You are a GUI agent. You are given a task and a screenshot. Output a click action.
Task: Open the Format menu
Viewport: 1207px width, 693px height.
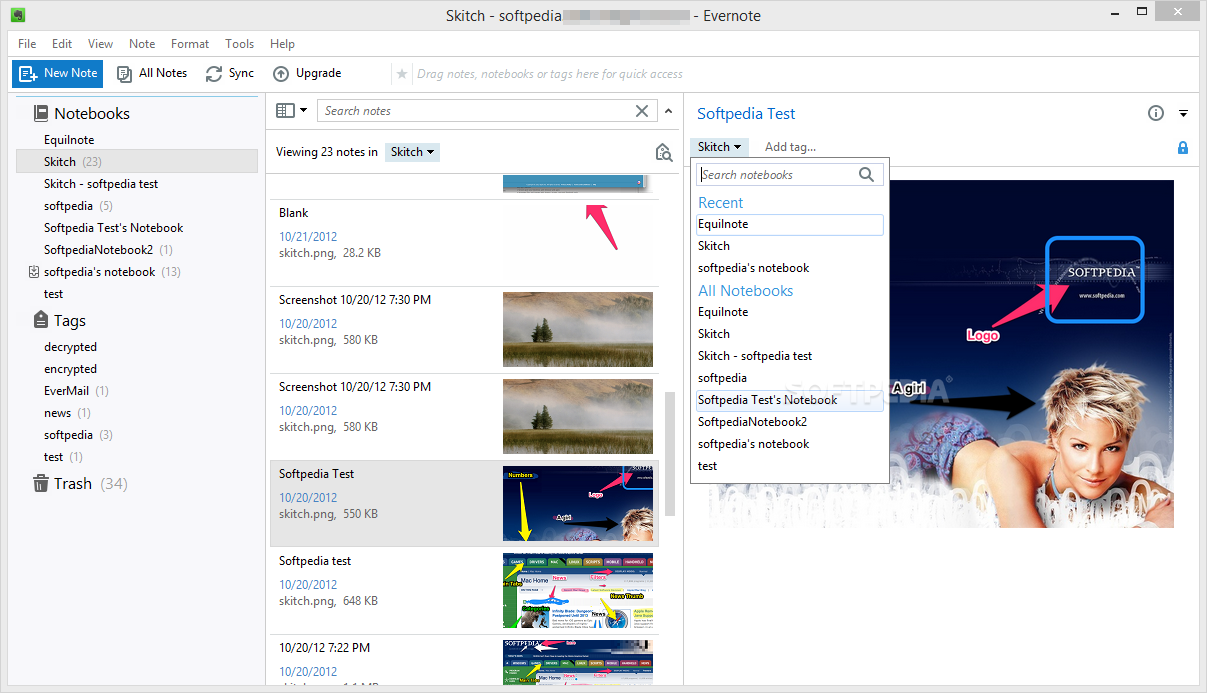coord(190,44)
